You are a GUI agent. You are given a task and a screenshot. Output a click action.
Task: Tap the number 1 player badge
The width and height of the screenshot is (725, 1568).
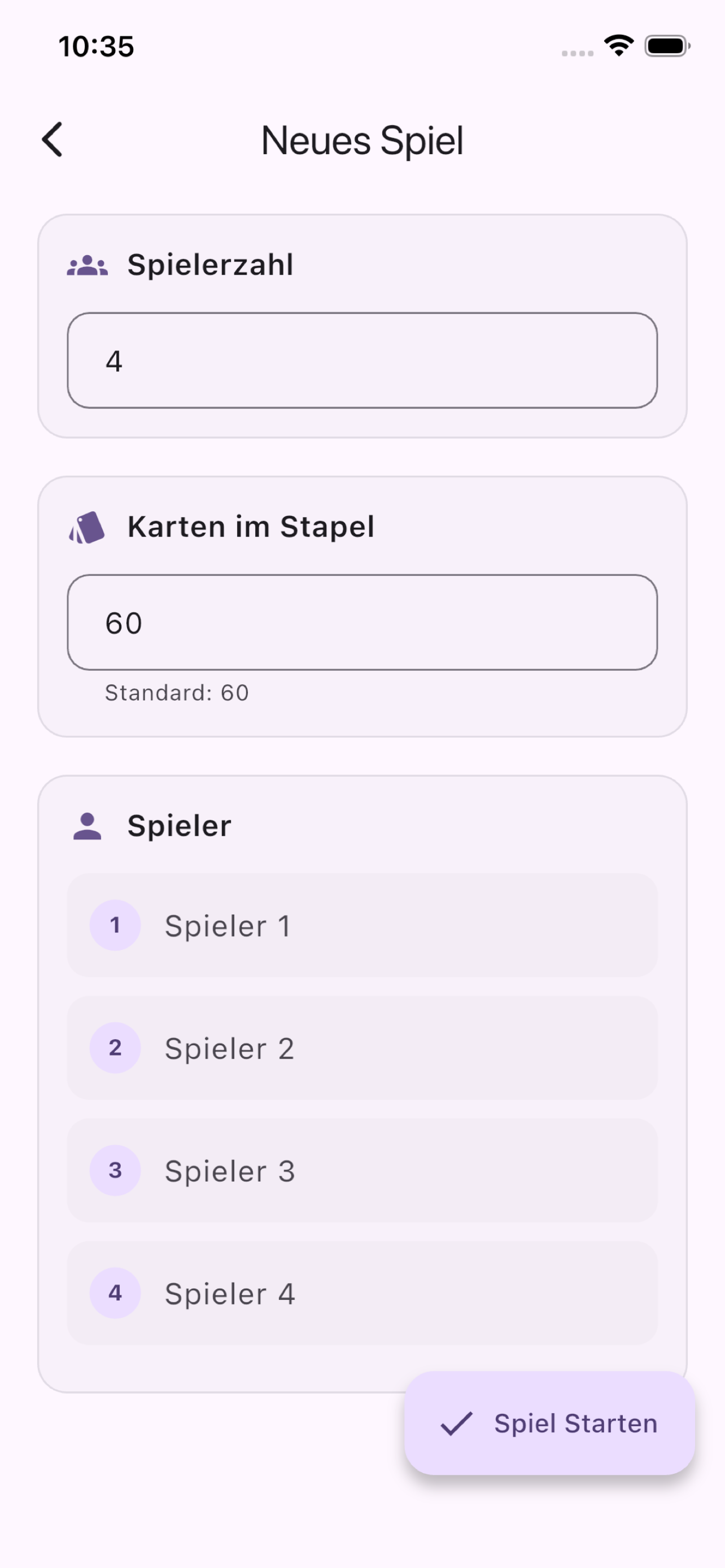coord(115,925)
